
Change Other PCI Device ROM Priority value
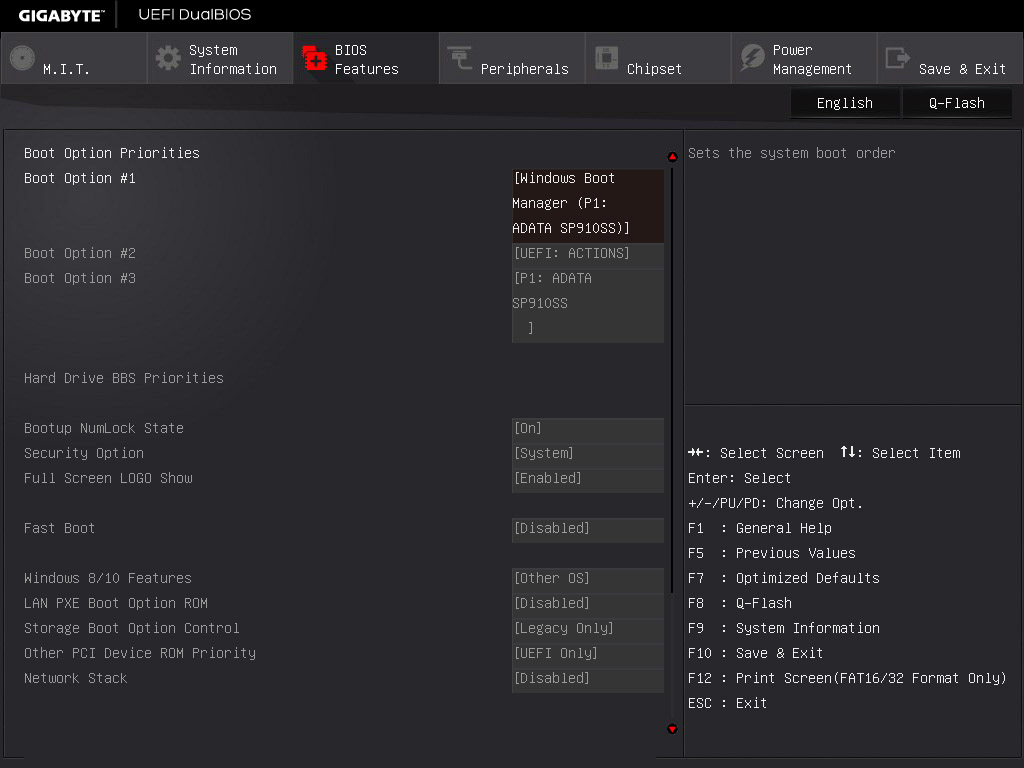[x=588, y=654]
